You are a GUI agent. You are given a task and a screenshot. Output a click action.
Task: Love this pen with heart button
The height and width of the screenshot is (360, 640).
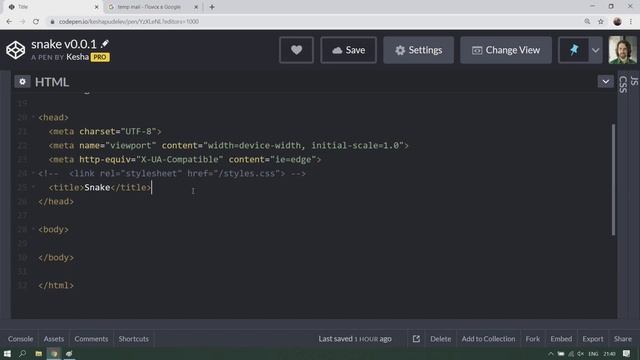click(296, 50)
